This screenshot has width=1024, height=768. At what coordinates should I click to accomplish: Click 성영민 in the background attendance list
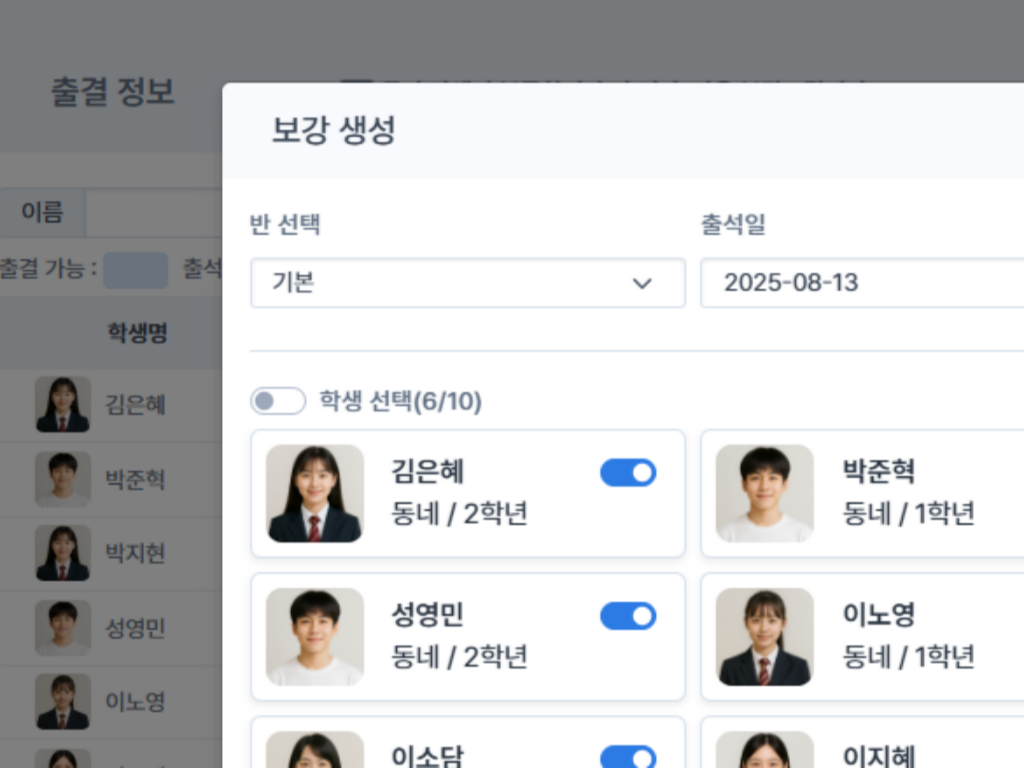click(x=135, y=628)
